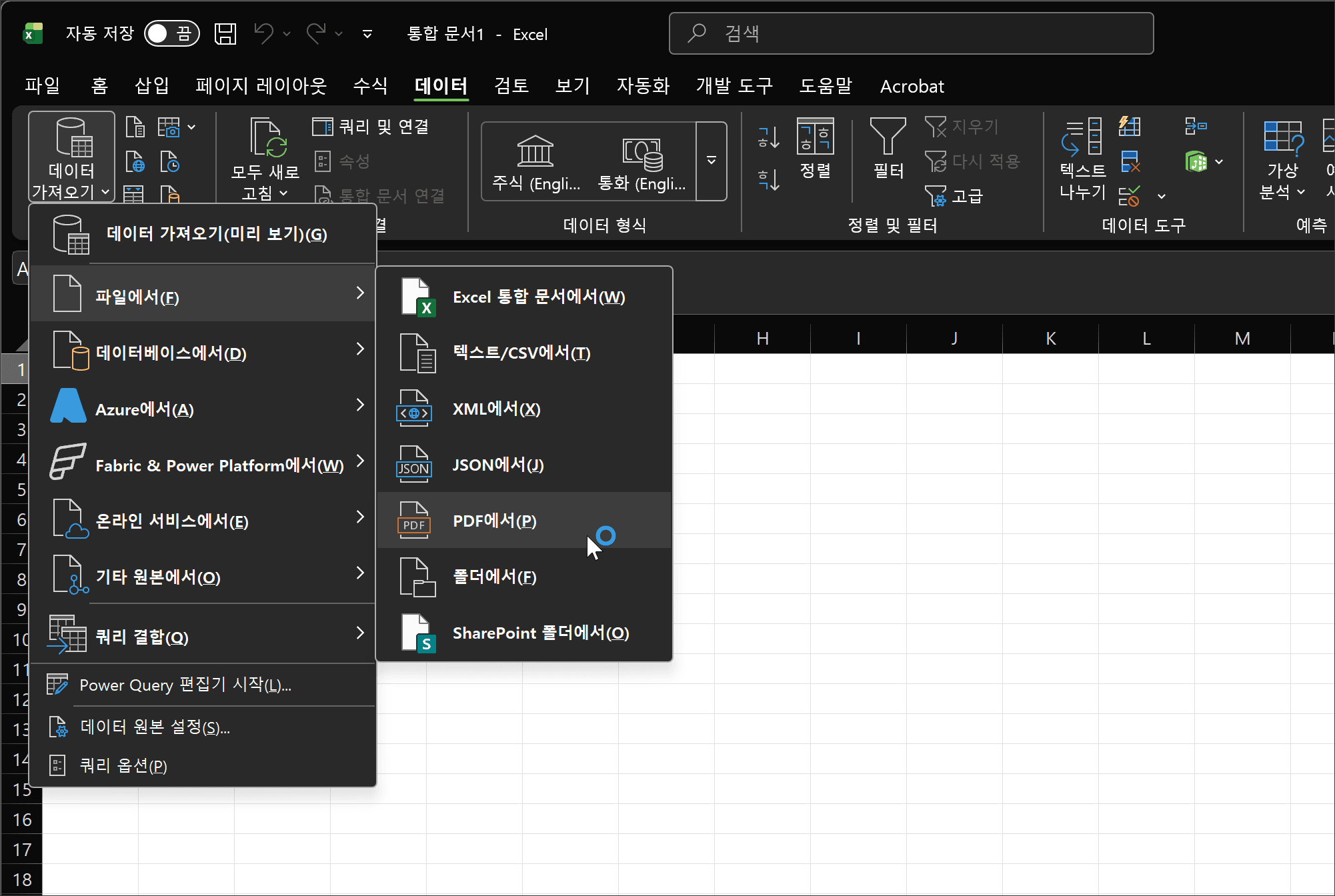Switch to the 검토 tab
Image resolution: width=1335 pixels, height=896 pixels.
pyautogui.click(x=511, y=86)
